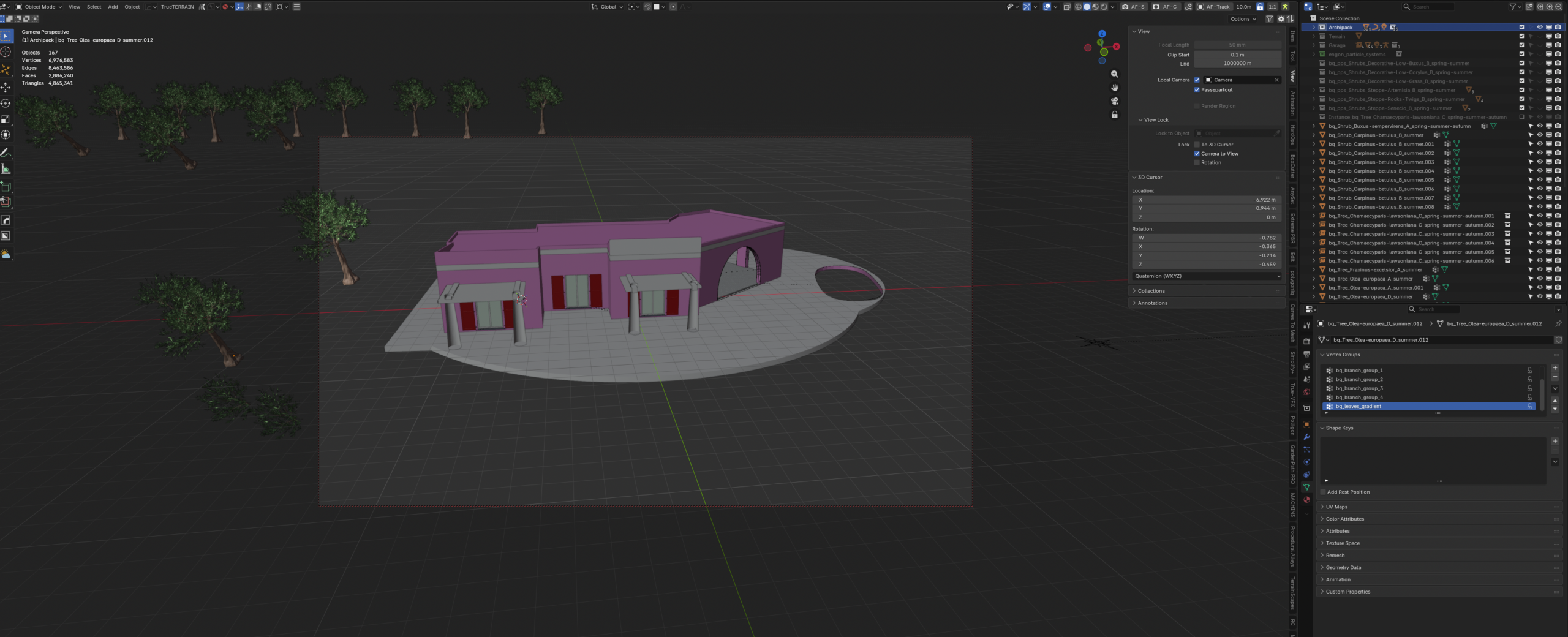This screenshot has height=637, width=1568.
Task: Disable the Camera to View checkbox
Action: click(1197, 154)
